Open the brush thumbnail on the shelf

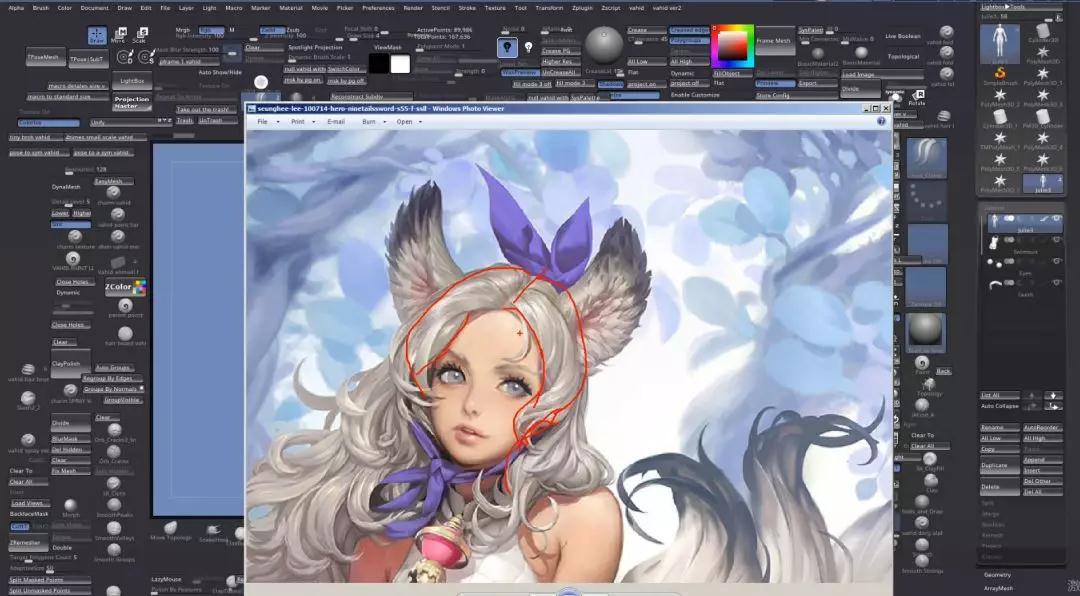926,158
